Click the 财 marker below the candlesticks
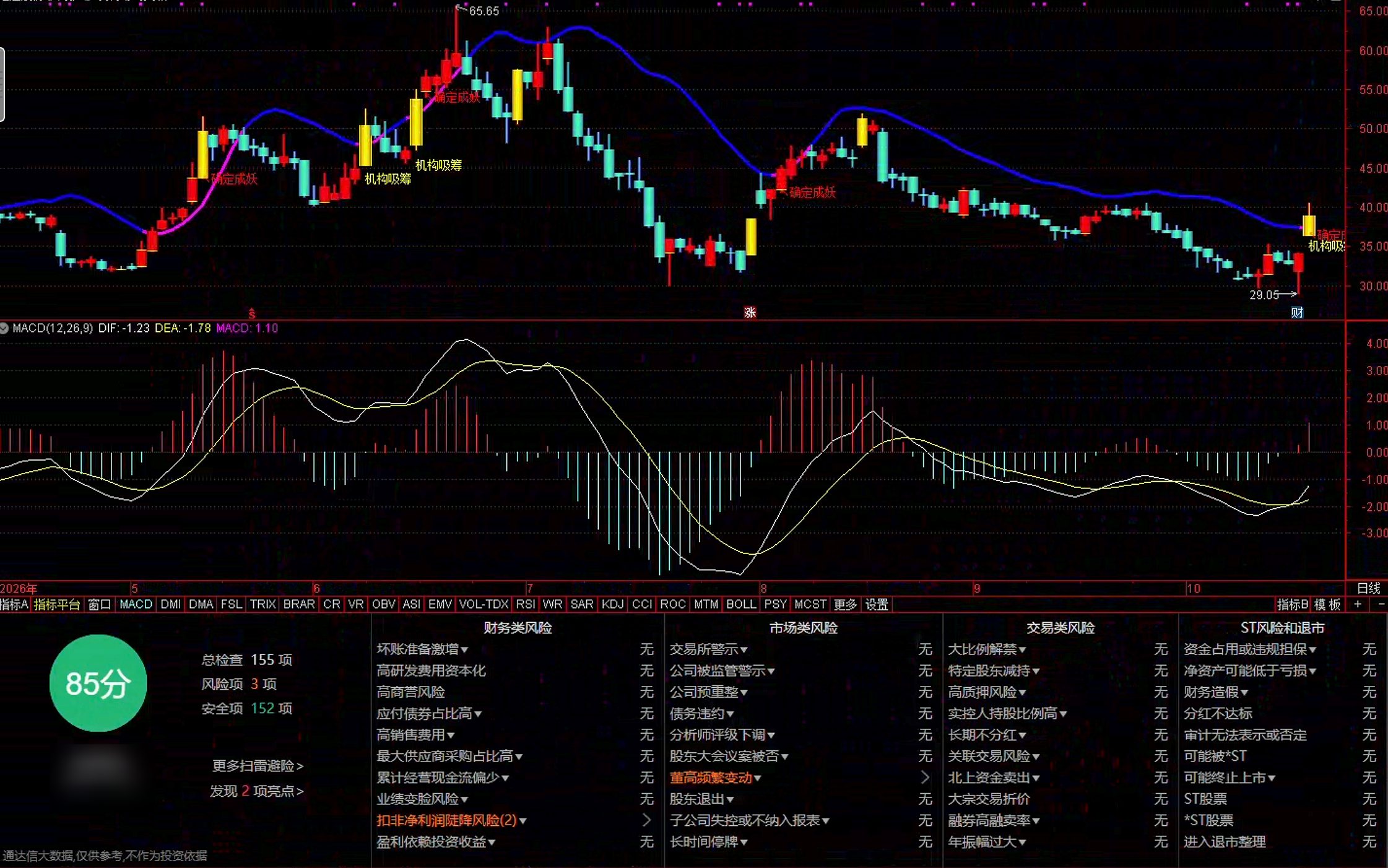The image size is (1388, 868). pyautogui.click(x=1297, y=312)
